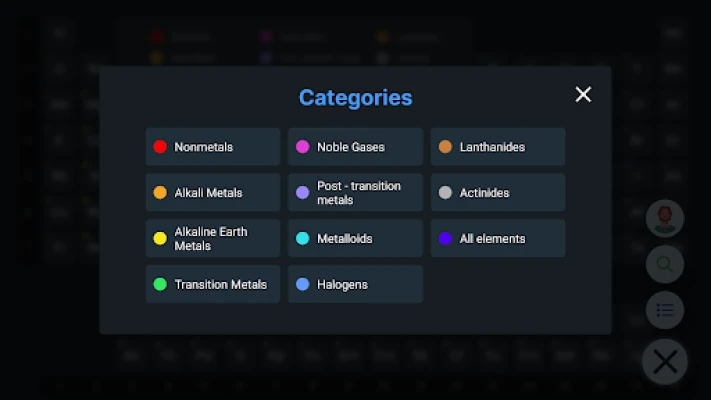Filter by Lanthanides
This screenshot has height=400, width=711.
click(498, 147)
